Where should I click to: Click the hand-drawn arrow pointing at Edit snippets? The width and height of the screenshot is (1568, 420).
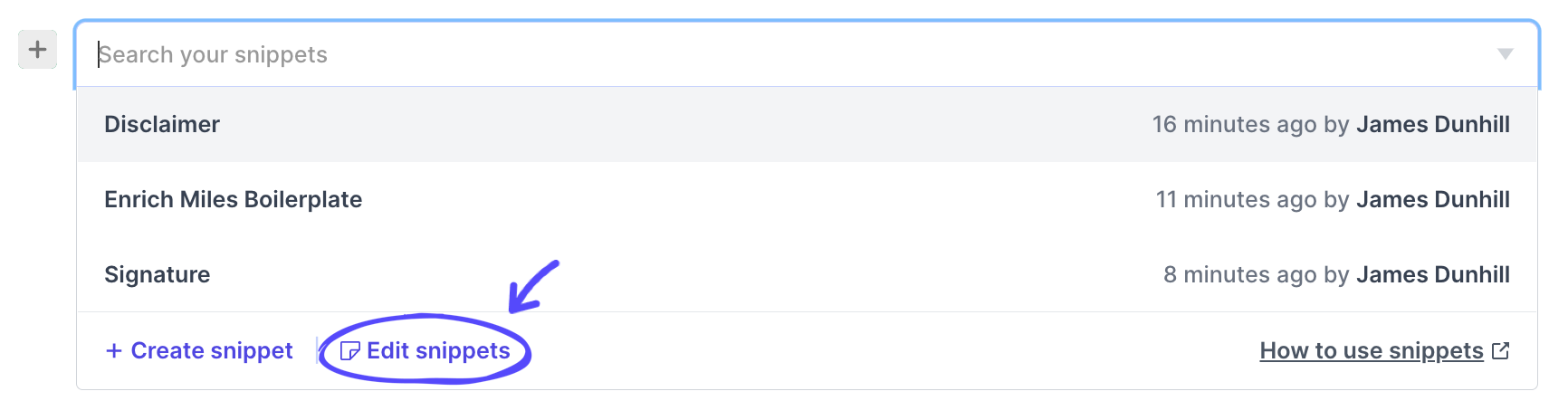coord(533,286)
